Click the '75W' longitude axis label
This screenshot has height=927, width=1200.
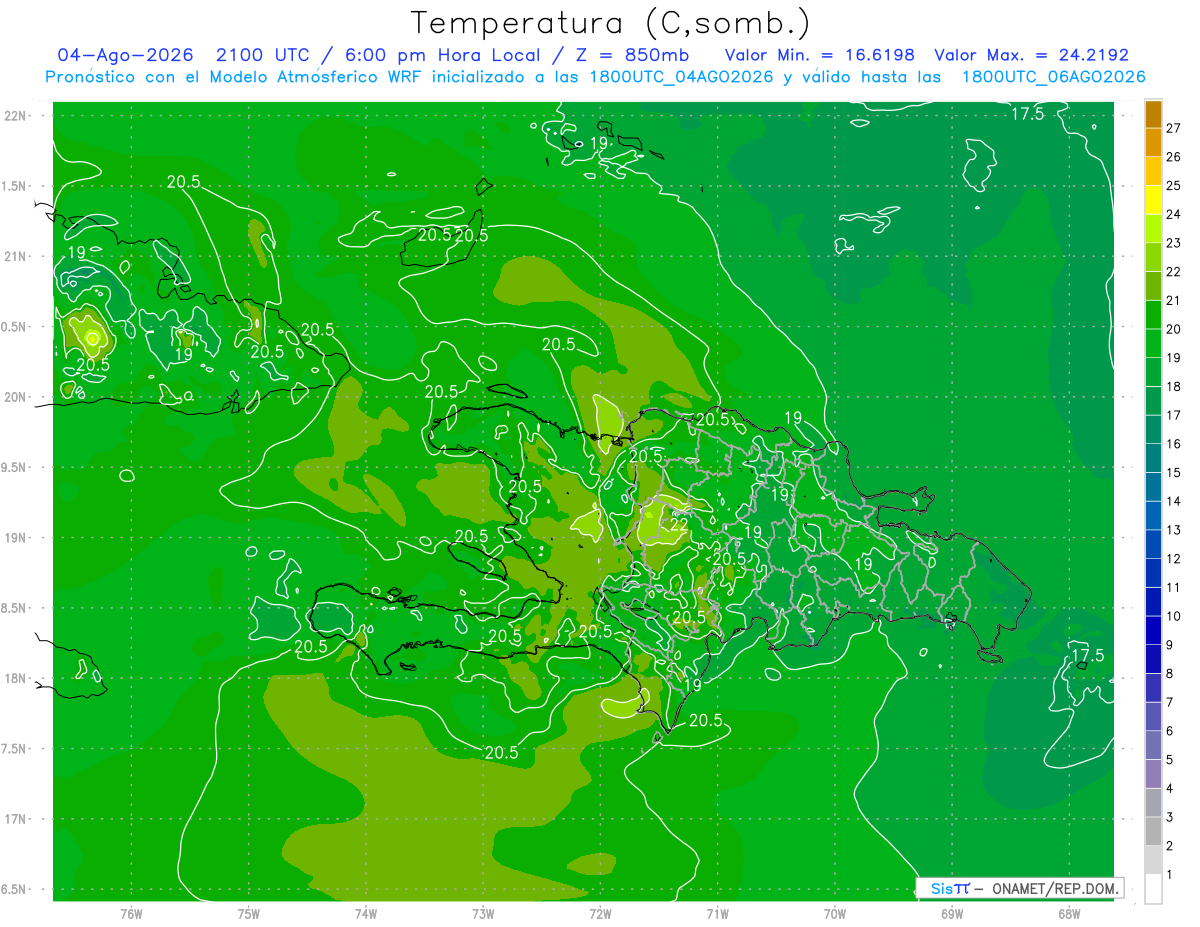coord(249,913)
